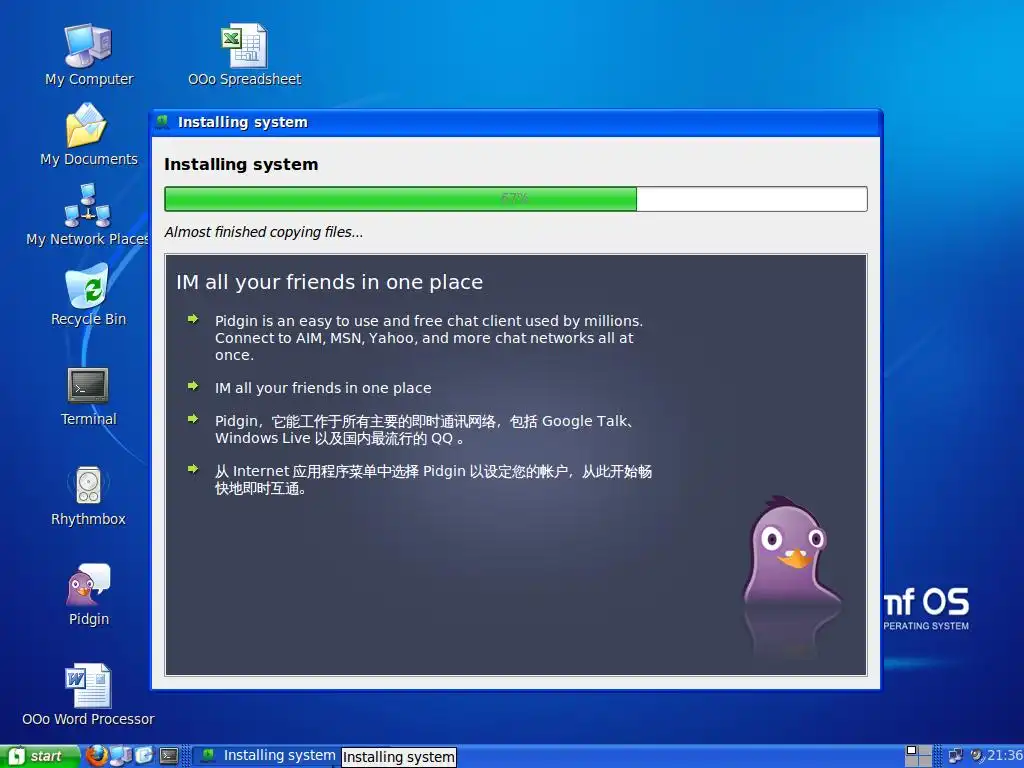
Task: Click the bold 'Installing system' heading
Action: tap(241, 165)
